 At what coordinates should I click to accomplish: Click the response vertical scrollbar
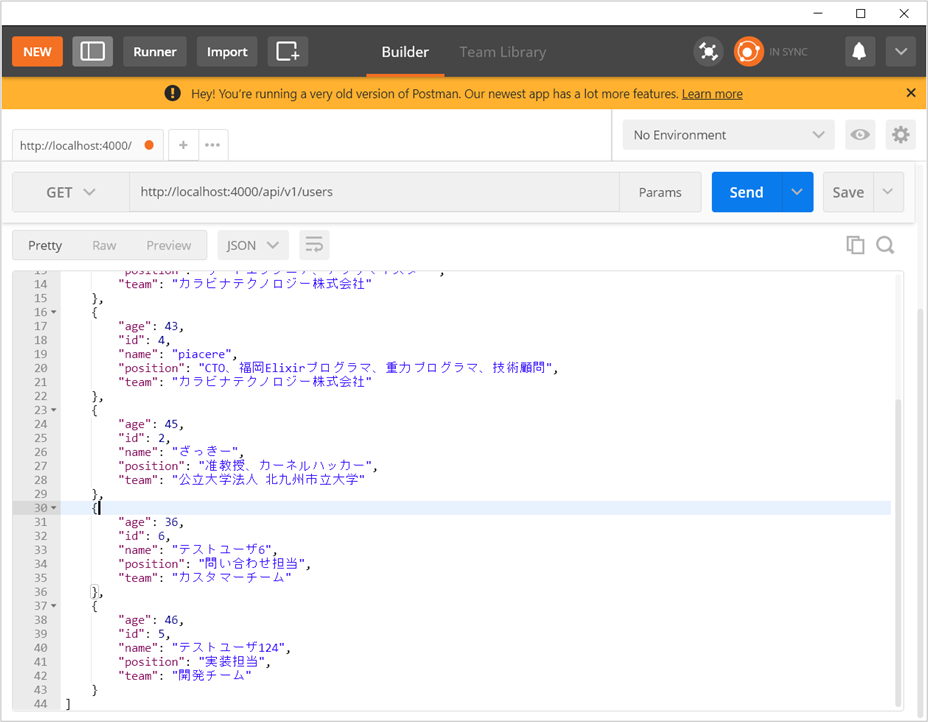click(x=898, y=553)
